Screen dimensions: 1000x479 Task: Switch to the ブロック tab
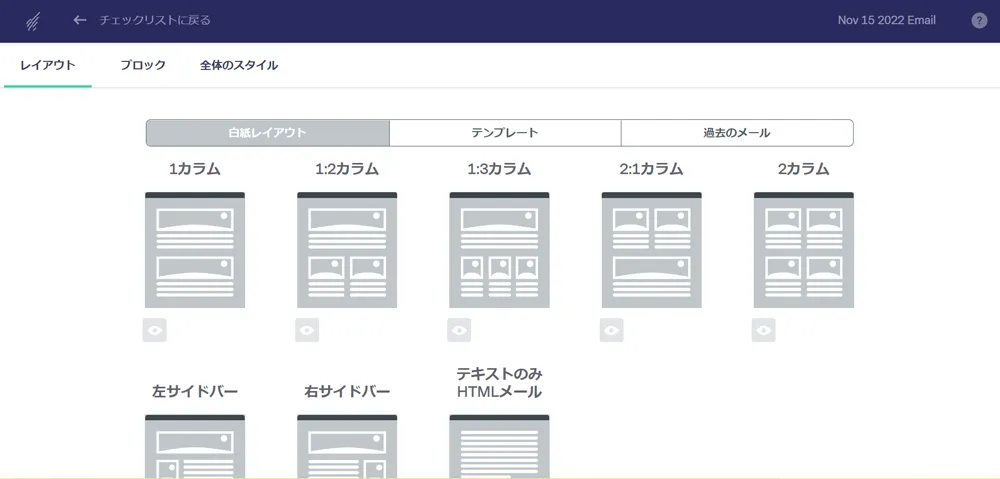pos(143,65)
